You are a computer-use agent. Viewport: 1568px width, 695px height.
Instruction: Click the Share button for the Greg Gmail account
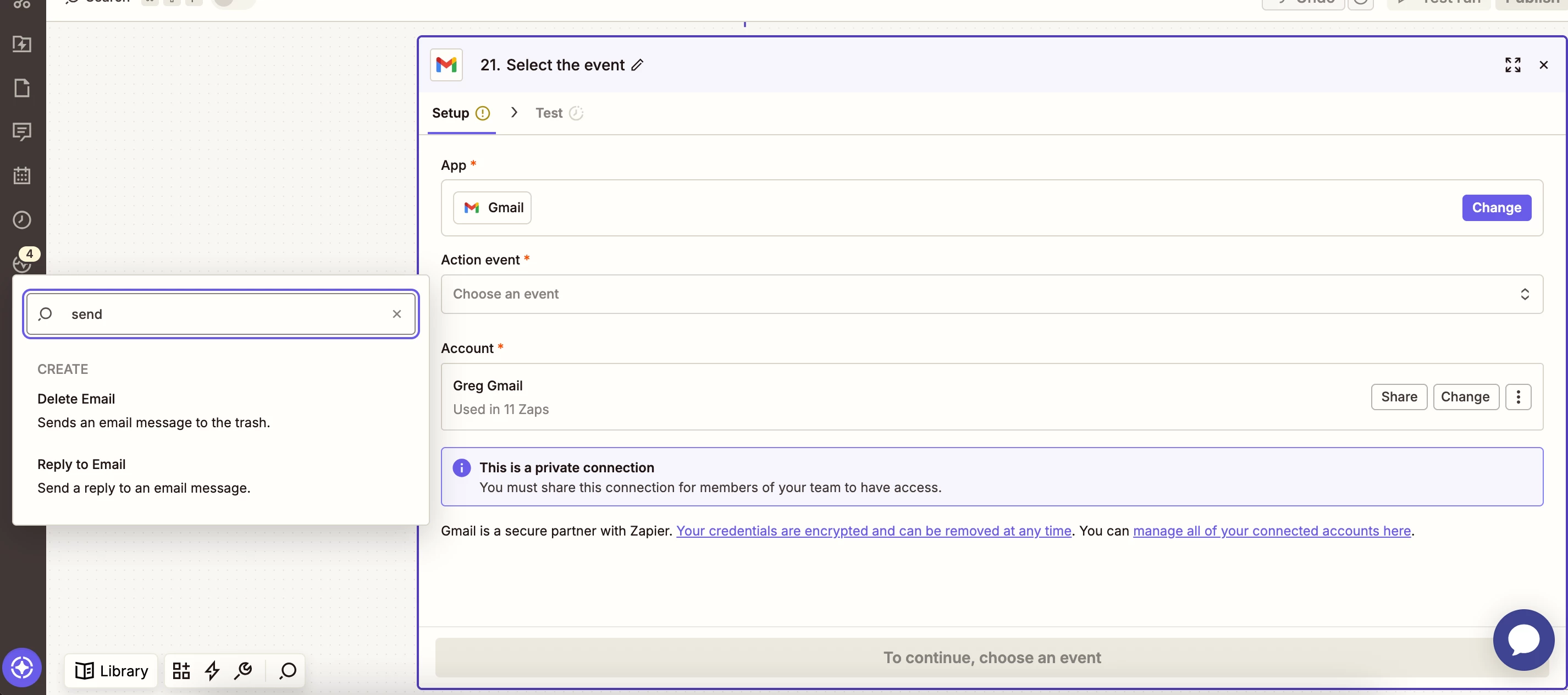pos(1398,397)
